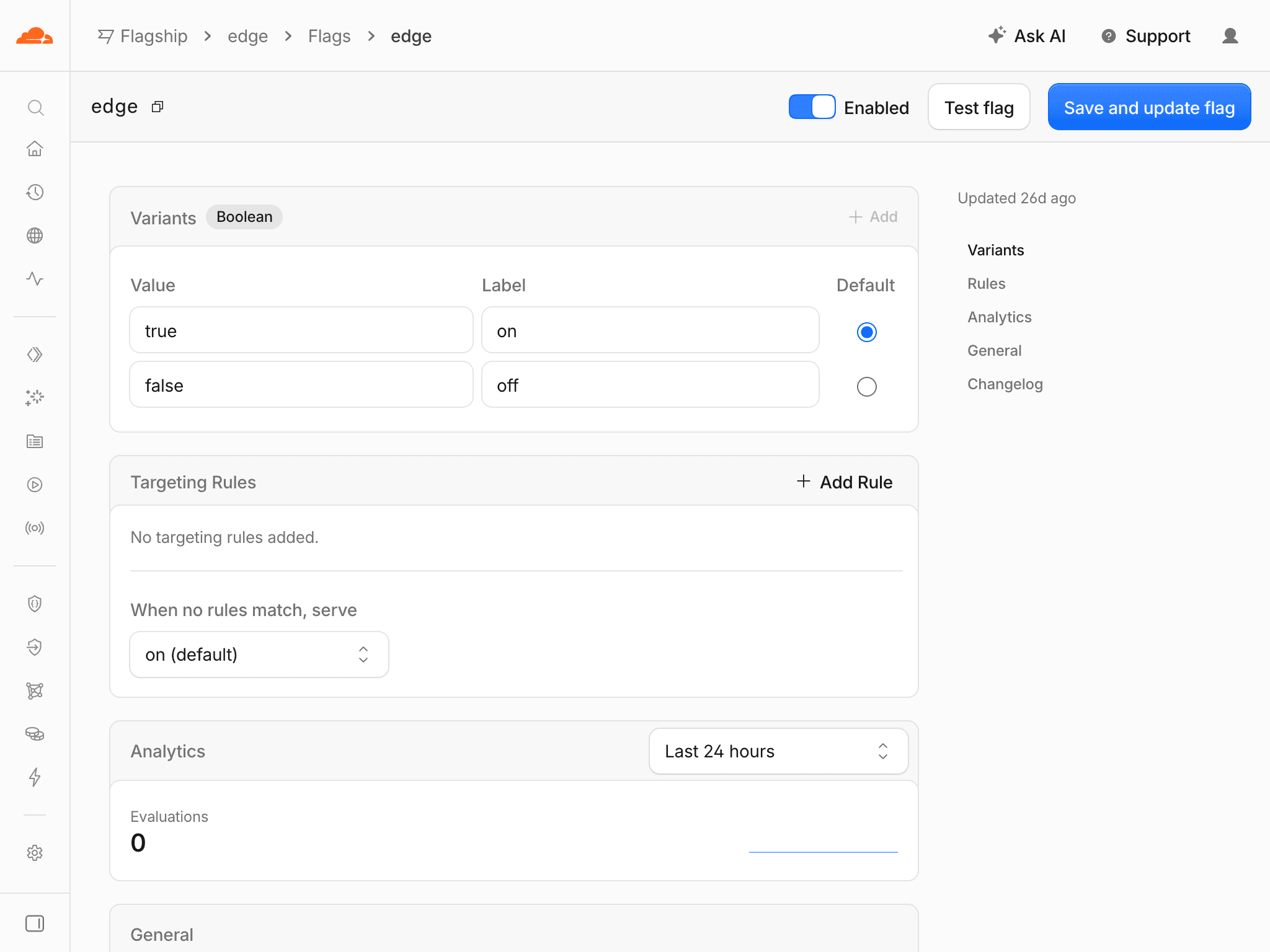Viewport: 1270px width, 952px height.
Task: Select the 'on' variant as default
Action: (866, 332)
